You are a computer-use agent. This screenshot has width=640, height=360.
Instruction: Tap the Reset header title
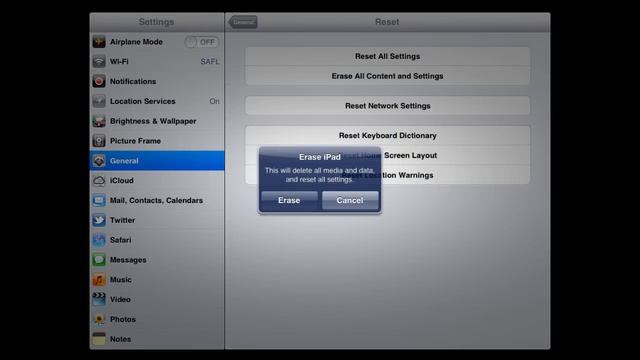387,22
